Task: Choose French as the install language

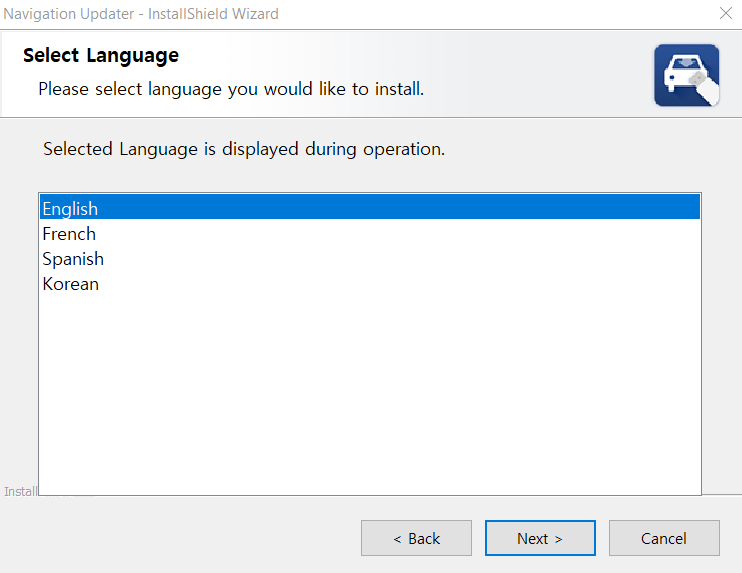Action: click(370, 234)
